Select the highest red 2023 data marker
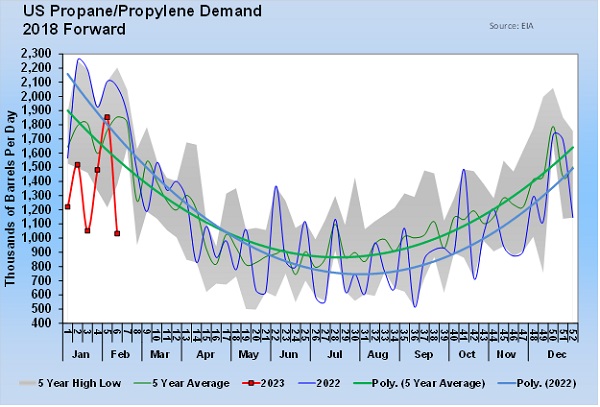The height and width of the screenshot is (407, 600). [x=107, y=118]
